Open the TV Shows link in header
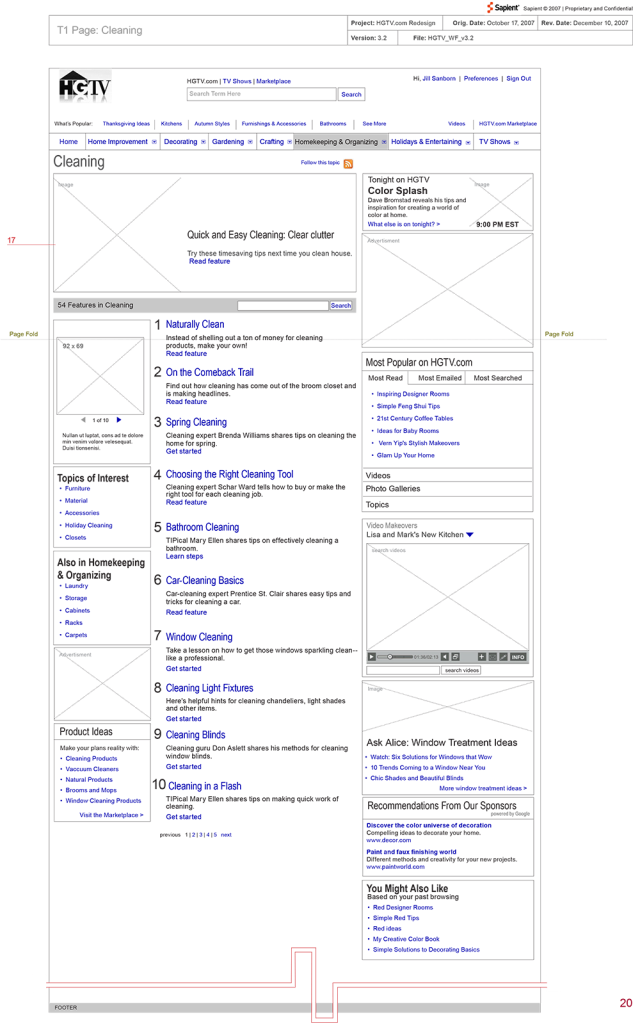 pyautogui.click(x=237, y=81)
